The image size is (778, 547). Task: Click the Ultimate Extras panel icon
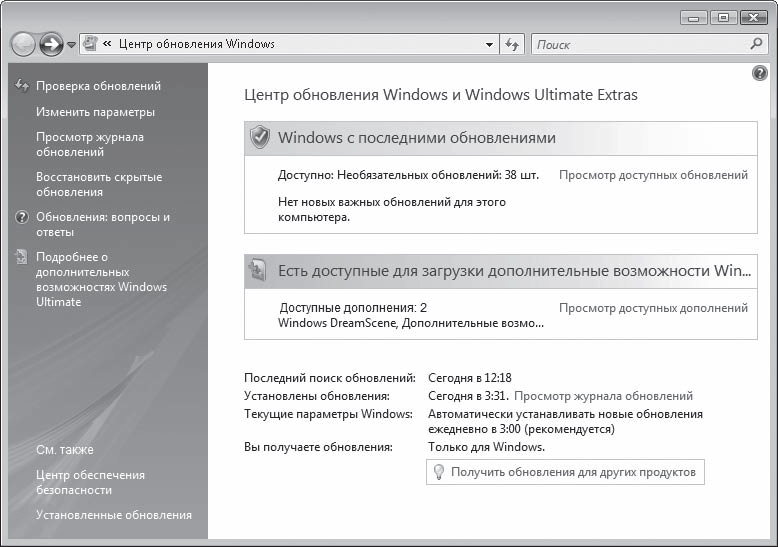258,270
